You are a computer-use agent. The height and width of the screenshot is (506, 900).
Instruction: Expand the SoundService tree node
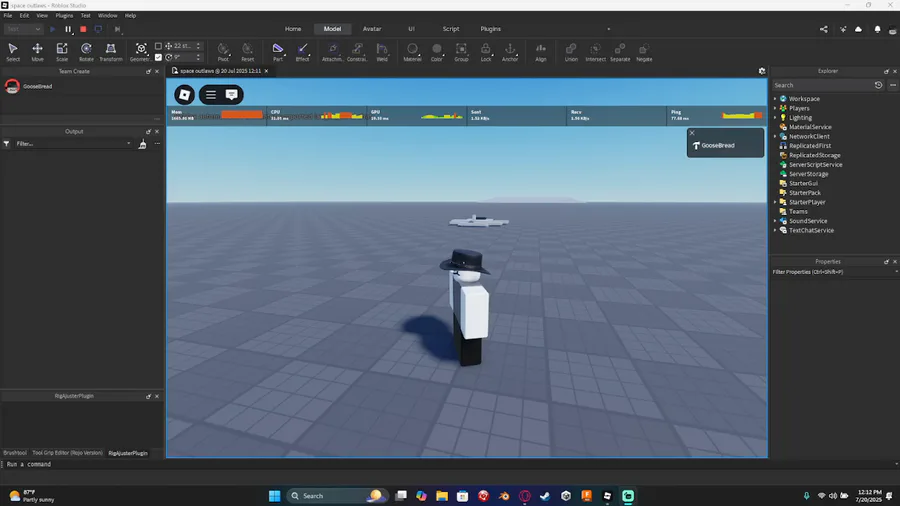[775, 221]
